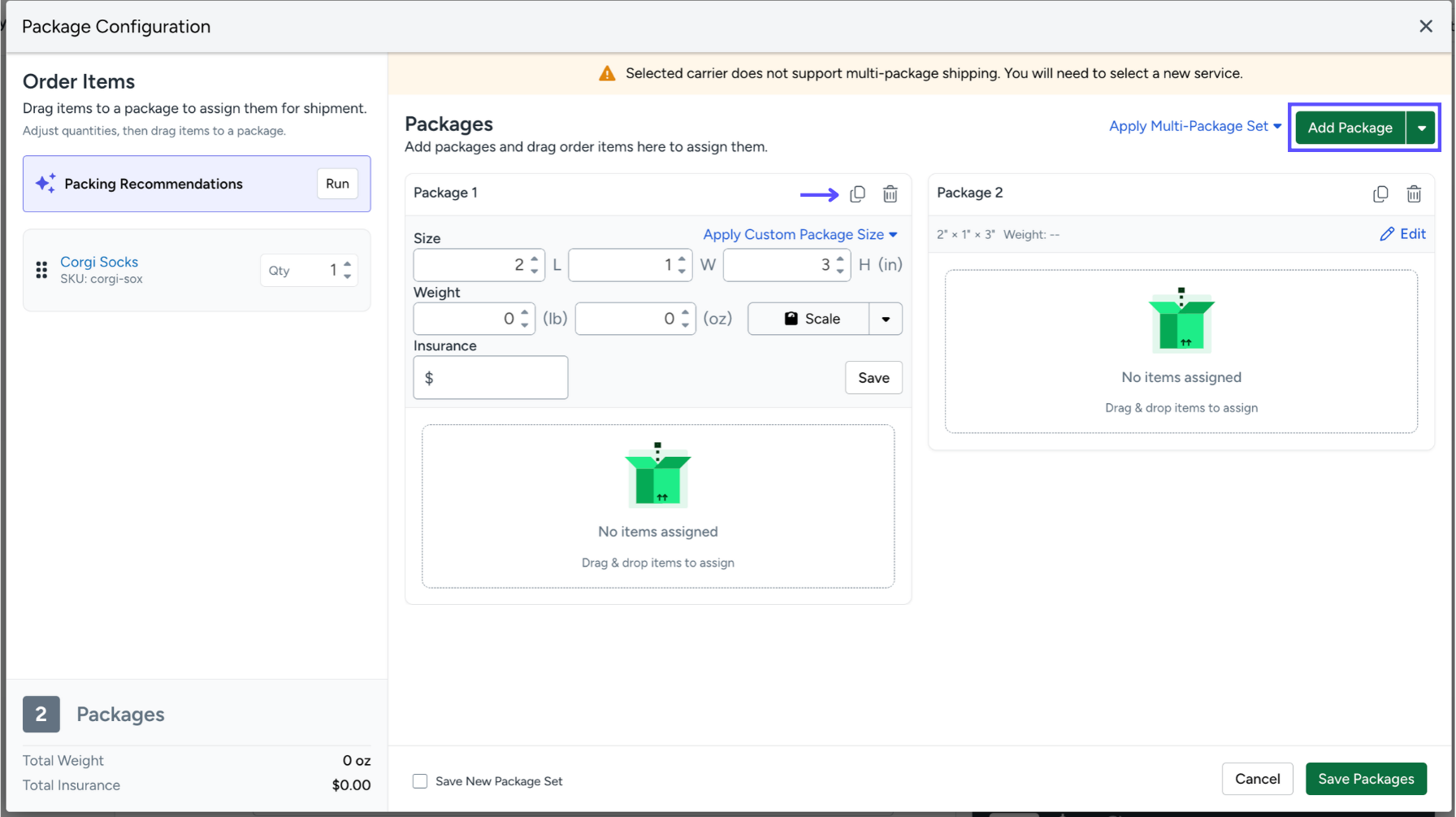Close the Package Configuration dialog
Screen dimensions: 1456x817
point(1426,26)
